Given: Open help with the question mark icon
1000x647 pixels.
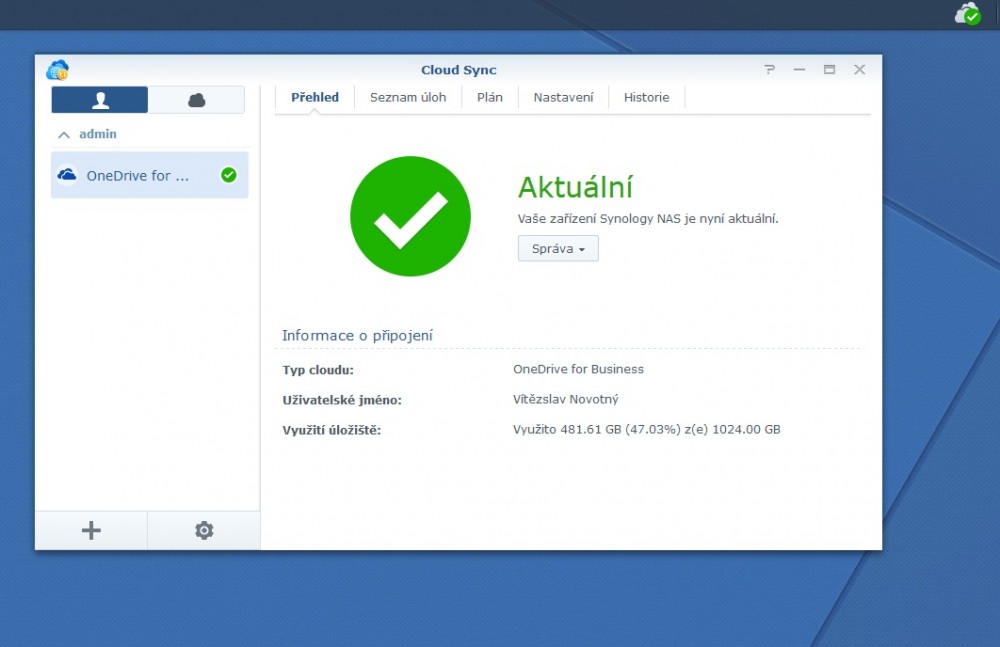Looking at the screenshot, I should point(769,70).
